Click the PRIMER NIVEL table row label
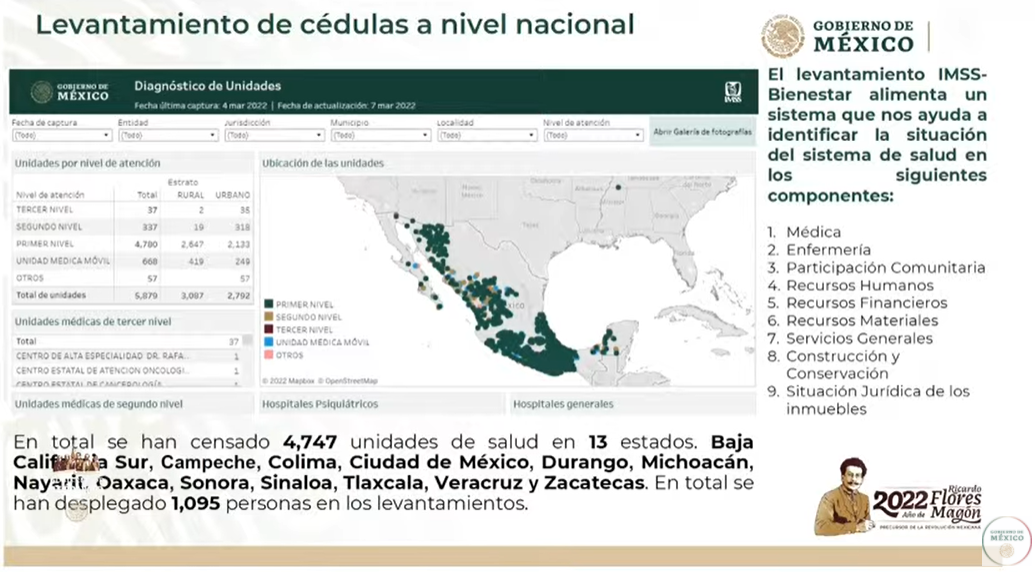 click(x=45, y=244)
